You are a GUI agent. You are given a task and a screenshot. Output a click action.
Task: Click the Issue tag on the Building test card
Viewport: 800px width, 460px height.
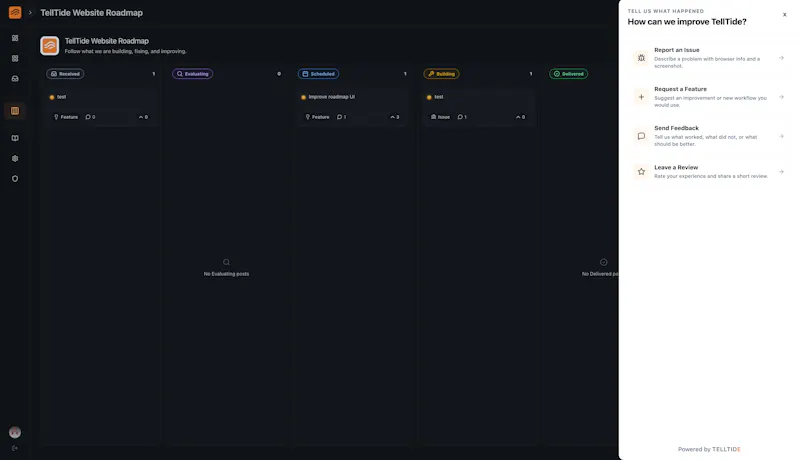(441, 117)
